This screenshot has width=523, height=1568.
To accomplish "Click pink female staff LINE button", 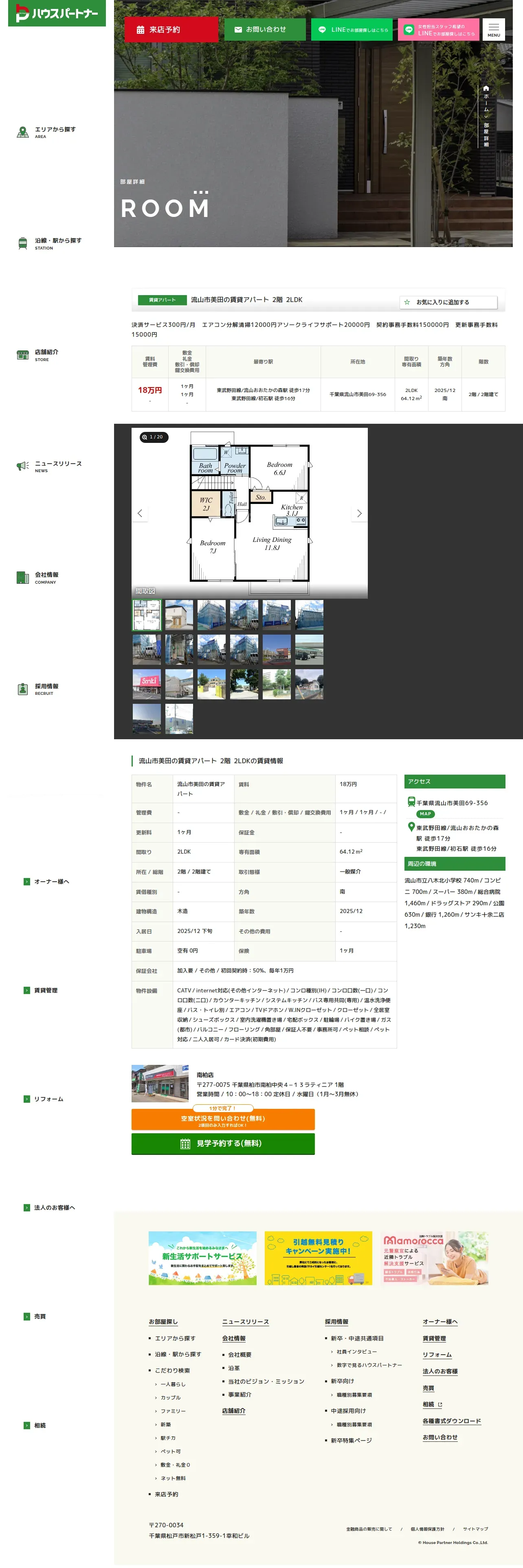I will [438, 29].
